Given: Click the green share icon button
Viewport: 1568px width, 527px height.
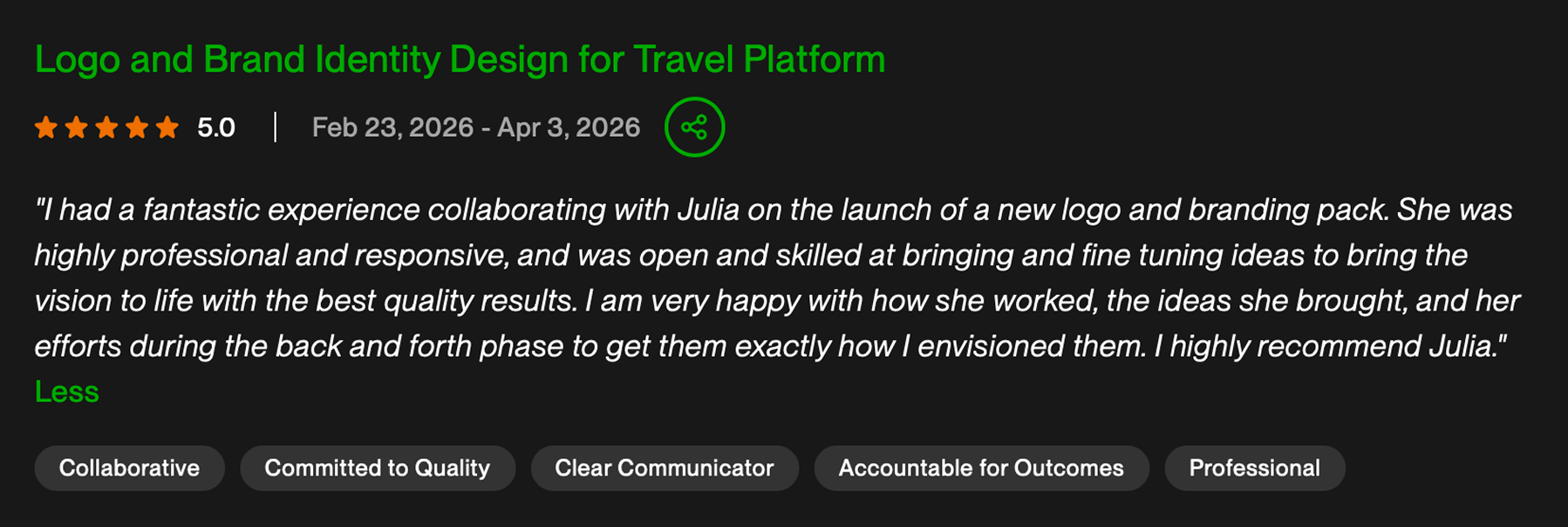Looking at the screenshot, I should [694, 127].
